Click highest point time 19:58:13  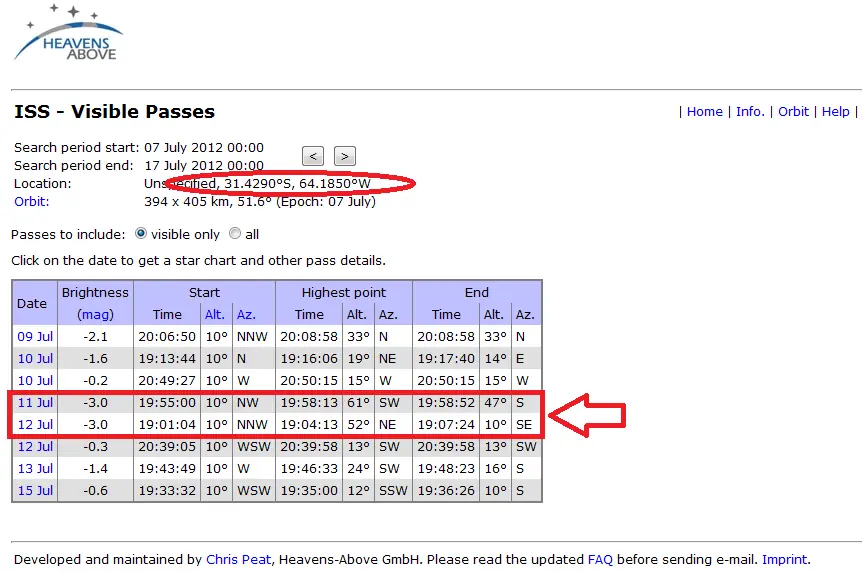click(309, 402)
